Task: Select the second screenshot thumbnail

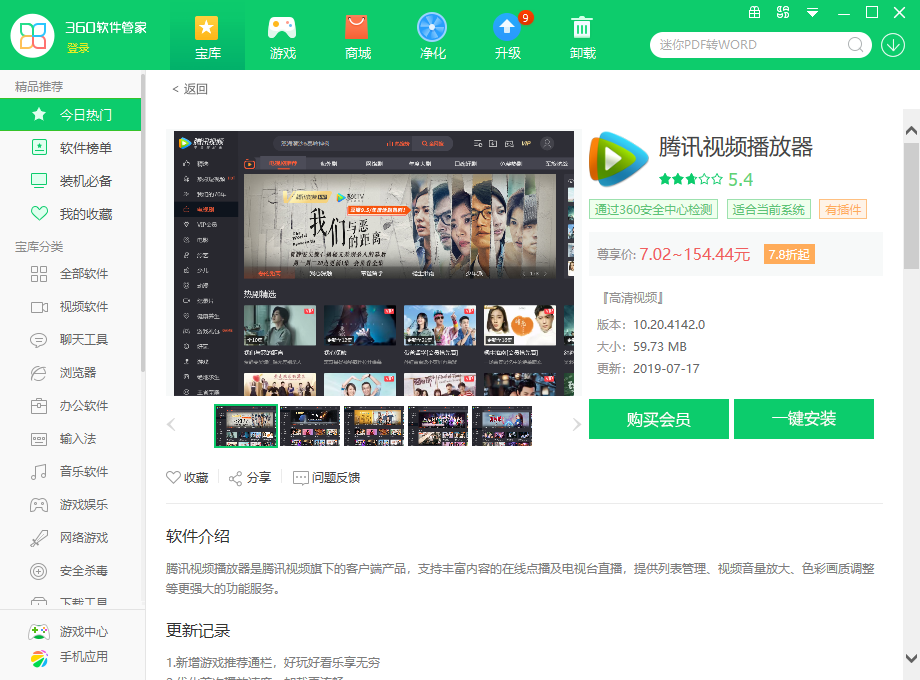Action: point(310,426)
